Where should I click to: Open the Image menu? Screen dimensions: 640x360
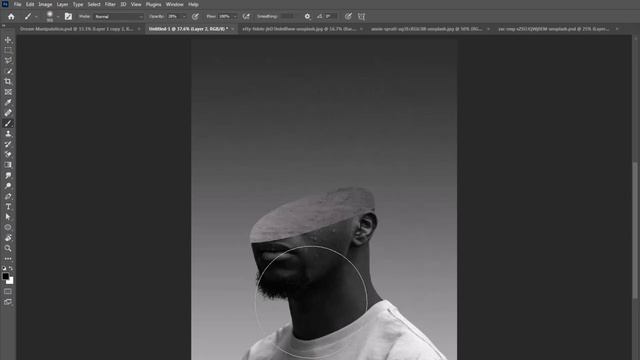[x=45, y=4]
